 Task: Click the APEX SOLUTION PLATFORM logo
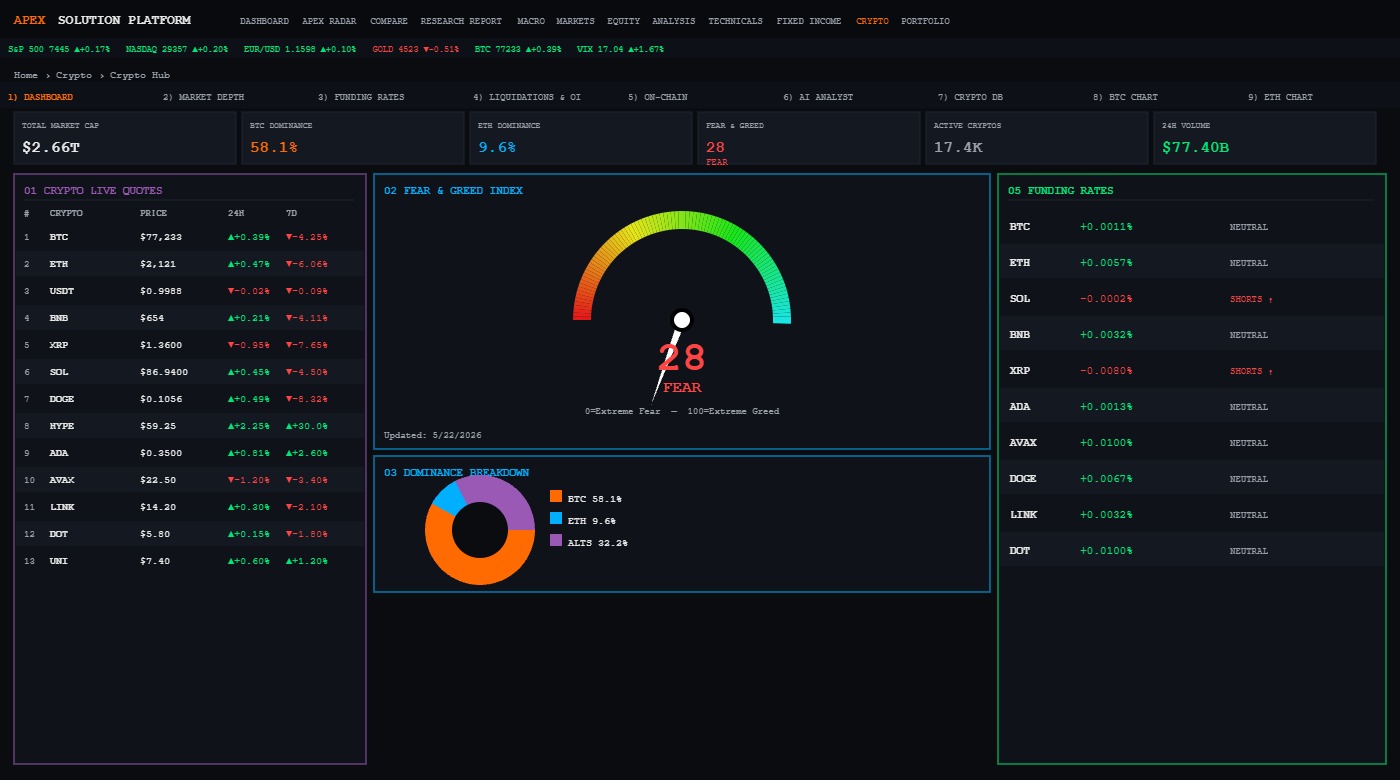[x=102, y=20]
